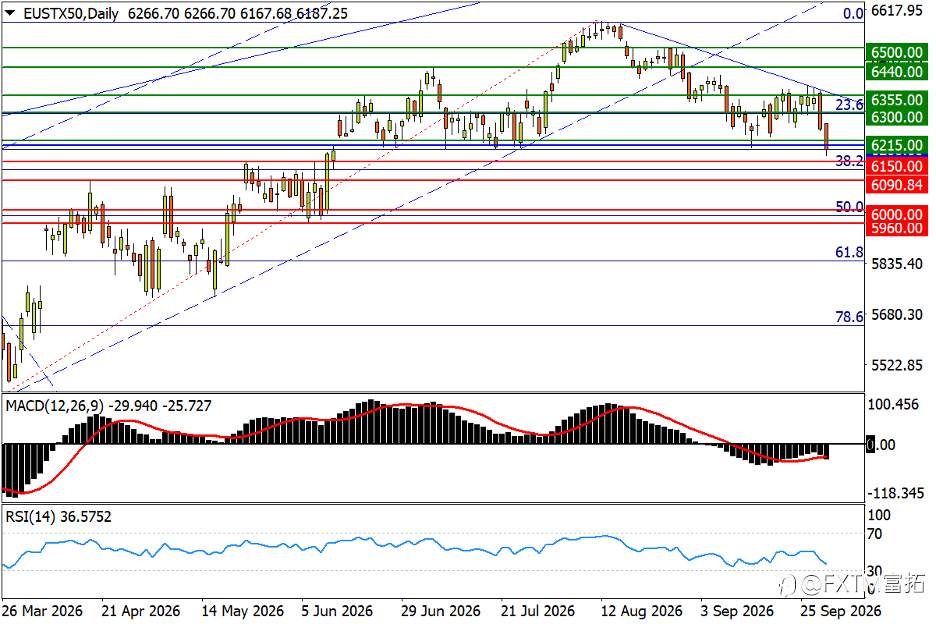The height and width of the screenshot is (624, 936).
Task: Select the 23.6 Fibonacci retracement label
Action: (849, 105)
